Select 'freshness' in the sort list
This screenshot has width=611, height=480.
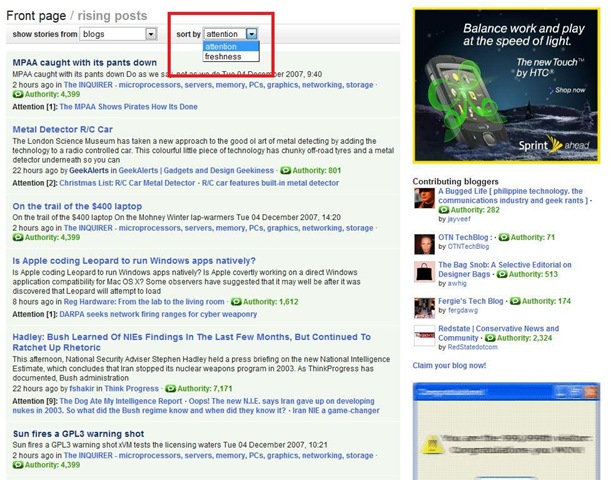231,56
